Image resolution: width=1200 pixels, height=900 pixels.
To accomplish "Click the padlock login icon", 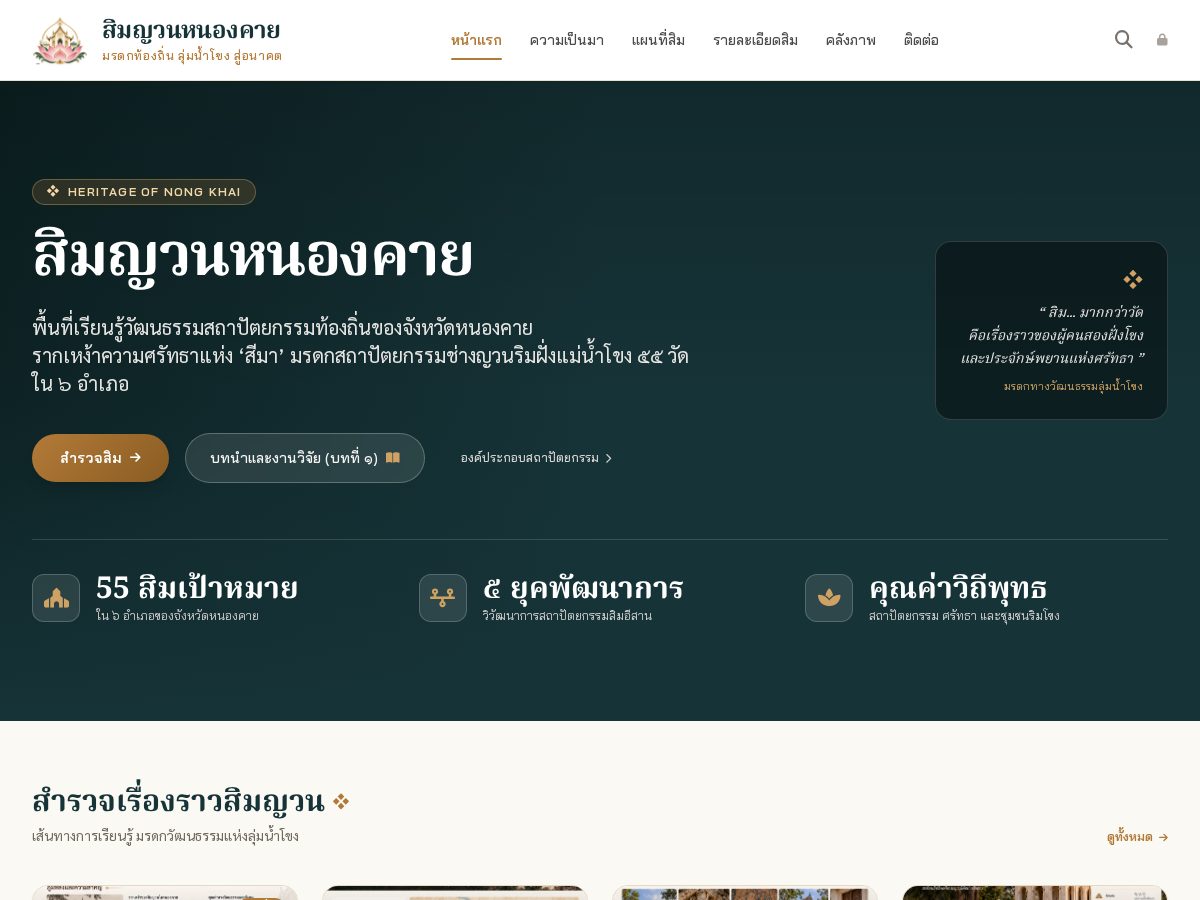I will [1162, 40].
